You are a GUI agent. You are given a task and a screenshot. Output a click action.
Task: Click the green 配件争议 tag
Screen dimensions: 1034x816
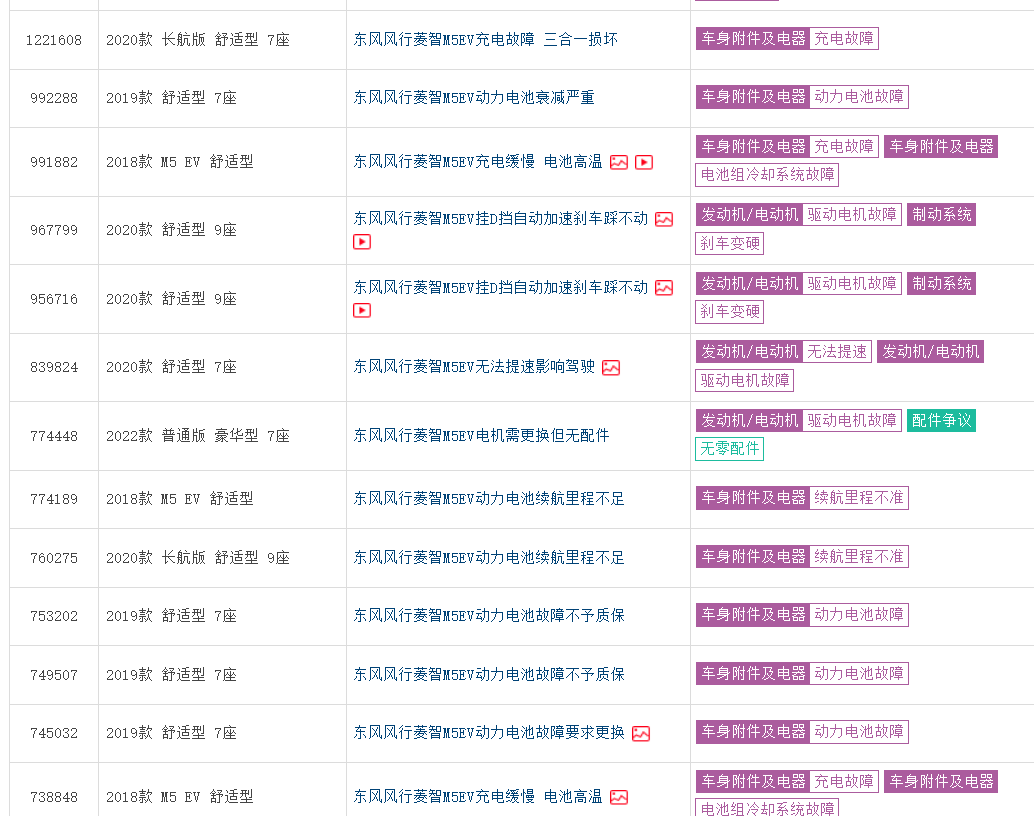pyautogui.click(x=941, y=420)
